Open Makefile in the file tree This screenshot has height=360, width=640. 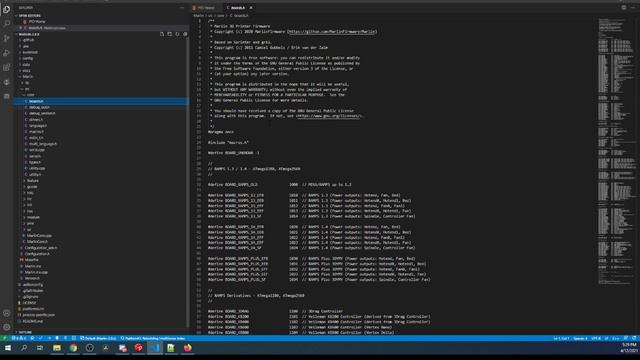click(32, 260)
